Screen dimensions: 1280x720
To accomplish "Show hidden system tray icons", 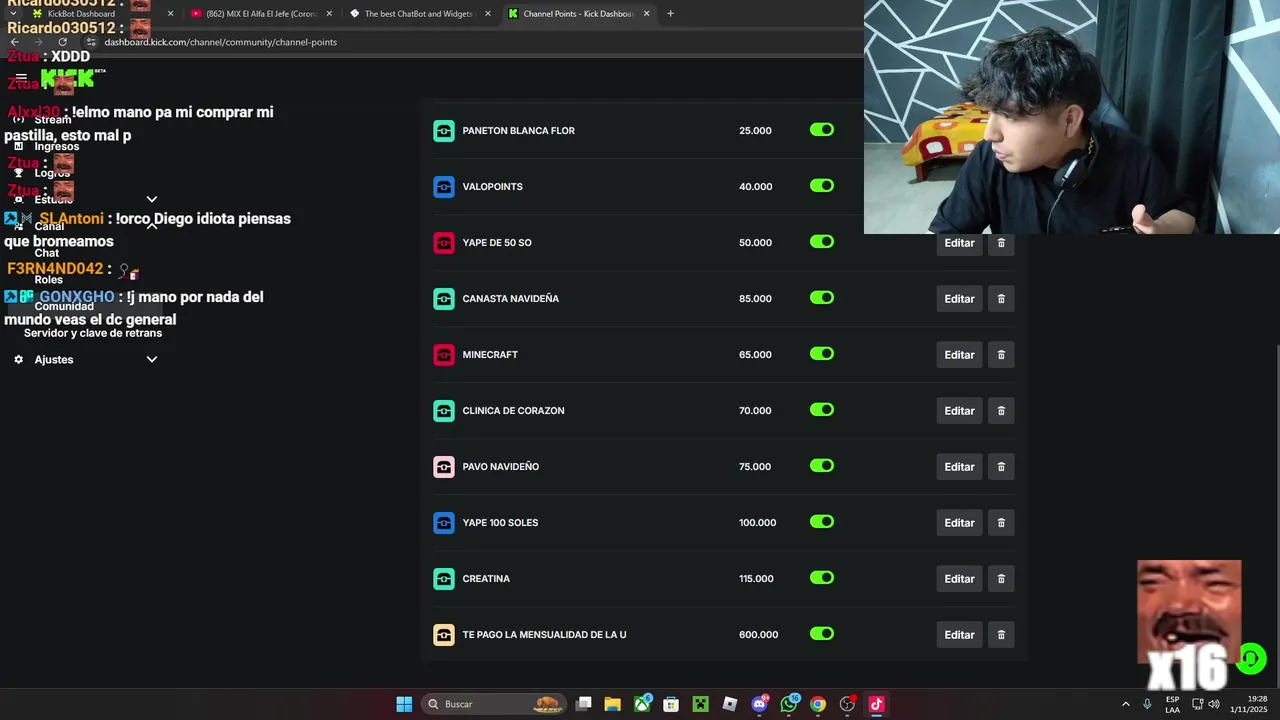I will coord(1125,704).
